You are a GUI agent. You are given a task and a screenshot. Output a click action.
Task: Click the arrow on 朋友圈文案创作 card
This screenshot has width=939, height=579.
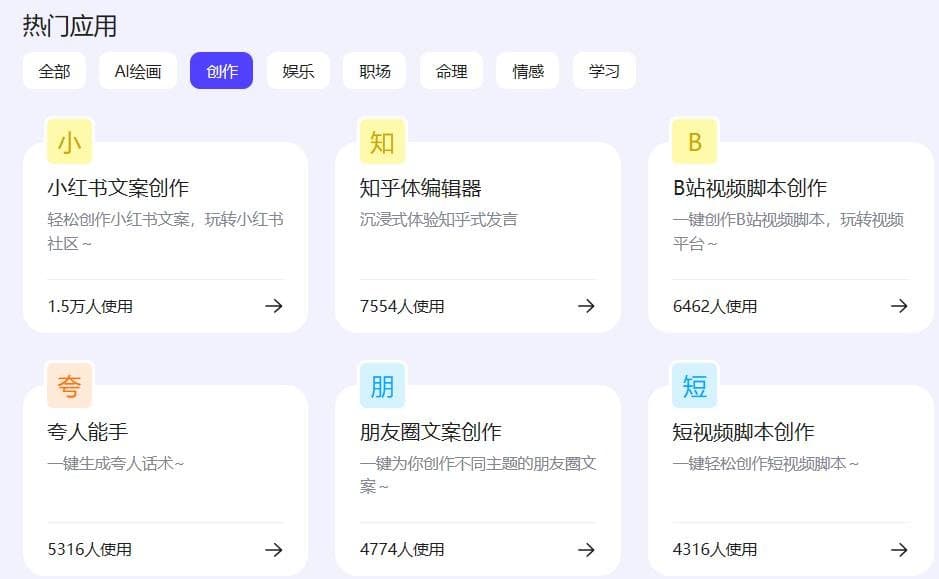pyautogui.click(x=585, y=549)
